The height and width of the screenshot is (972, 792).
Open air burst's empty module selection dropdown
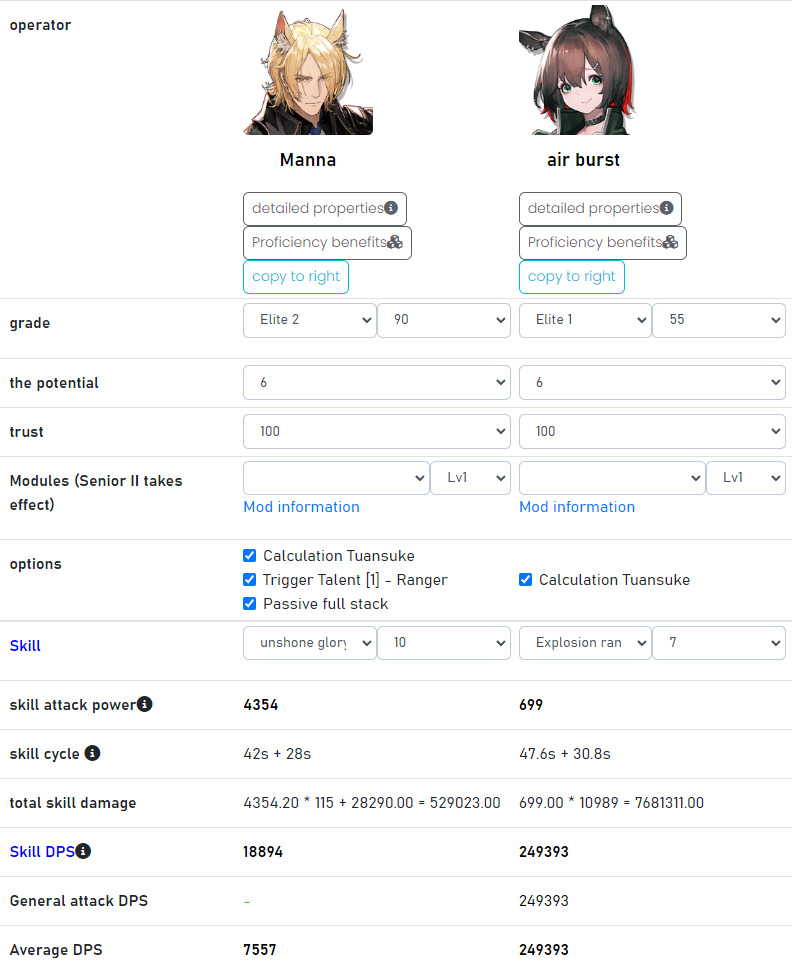pos(612,478)
